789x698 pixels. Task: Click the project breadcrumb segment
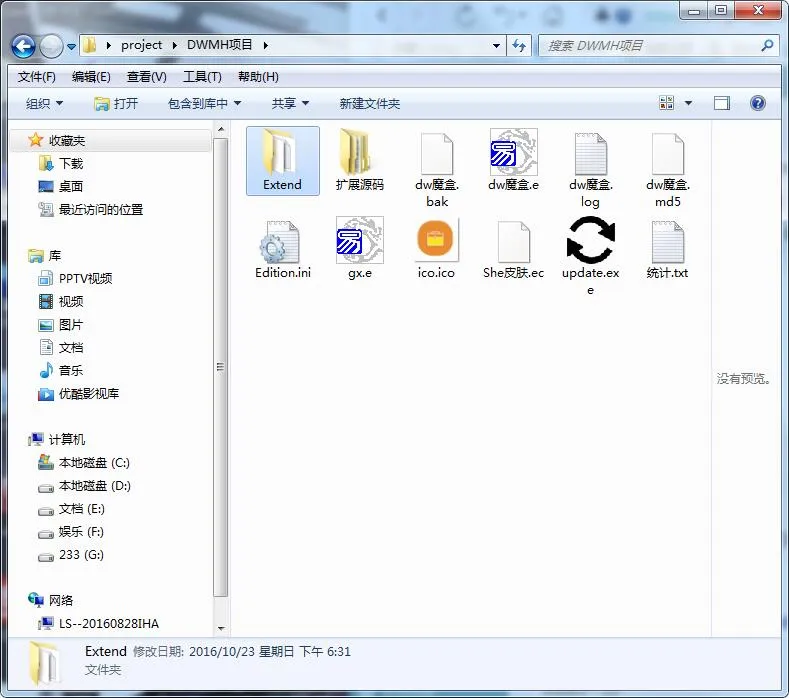[141, 45]
